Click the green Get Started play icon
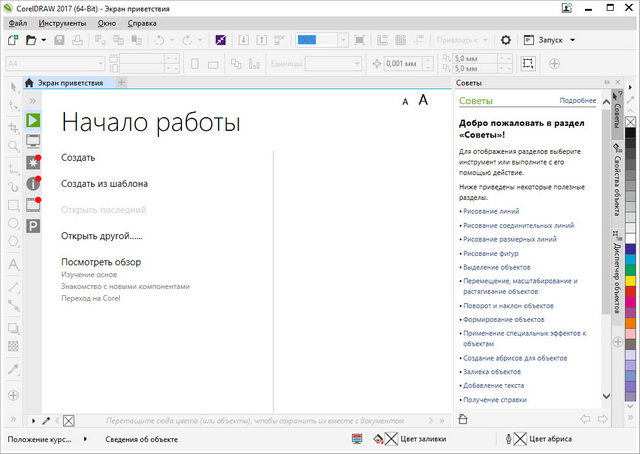 [32, 120]
